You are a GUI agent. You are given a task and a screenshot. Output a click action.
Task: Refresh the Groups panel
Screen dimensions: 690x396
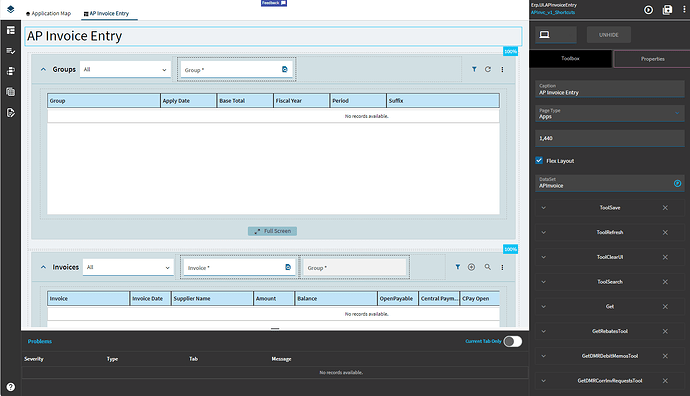(x=488, y=70)
